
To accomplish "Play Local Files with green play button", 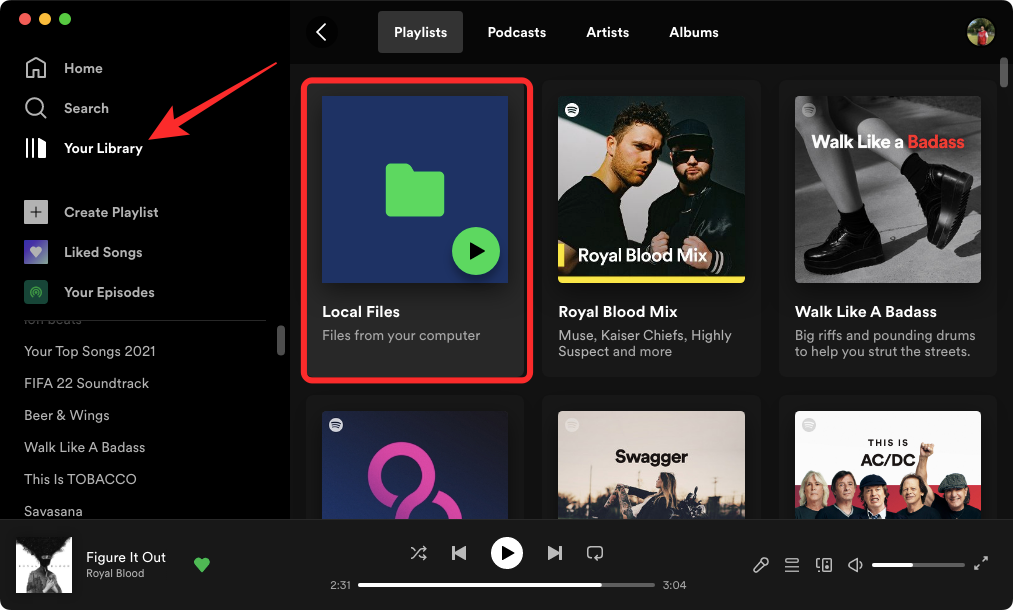I will (x=476, y=251).
